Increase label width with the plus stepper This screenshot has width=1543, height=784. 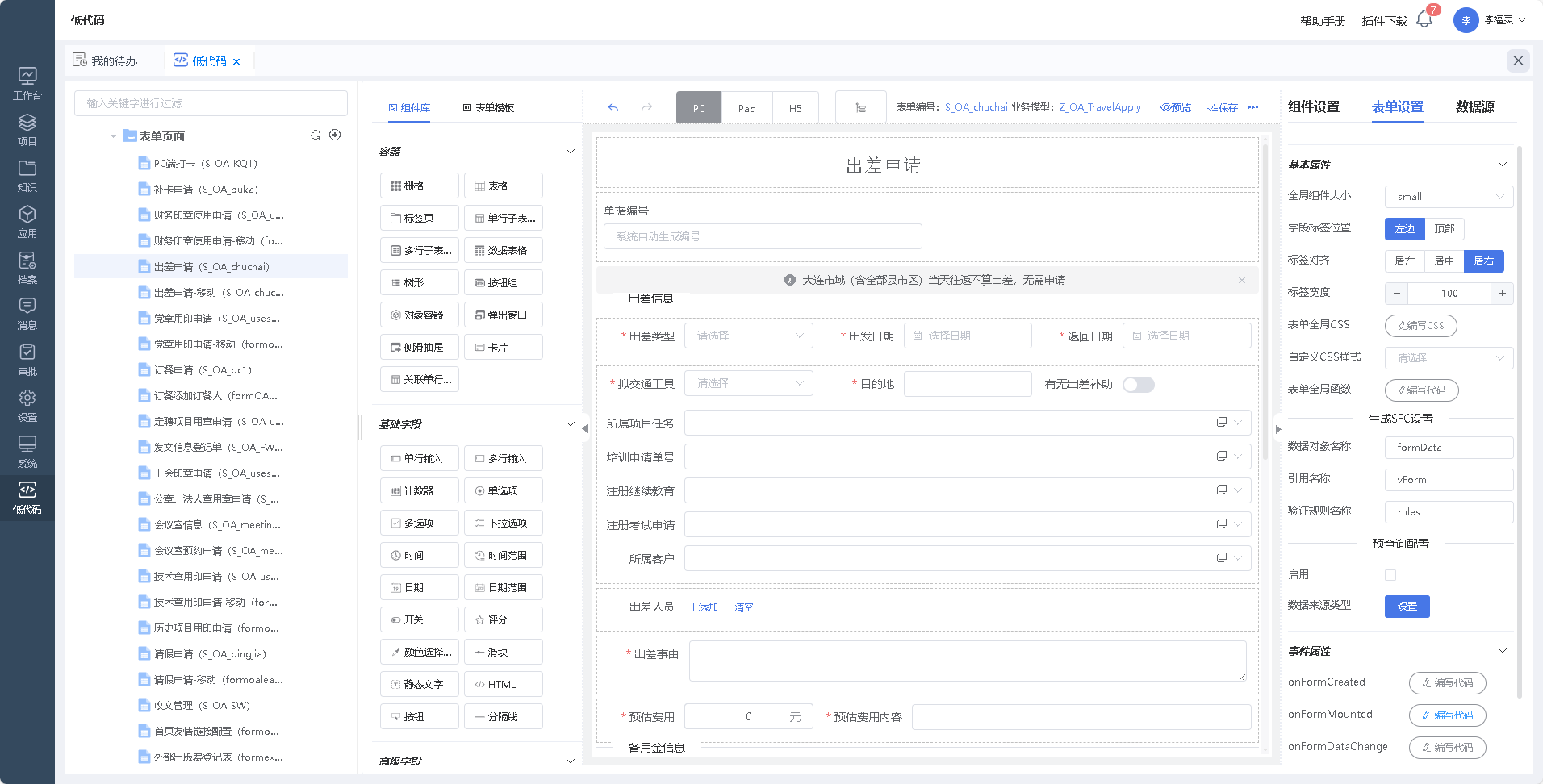point(1502,294)
